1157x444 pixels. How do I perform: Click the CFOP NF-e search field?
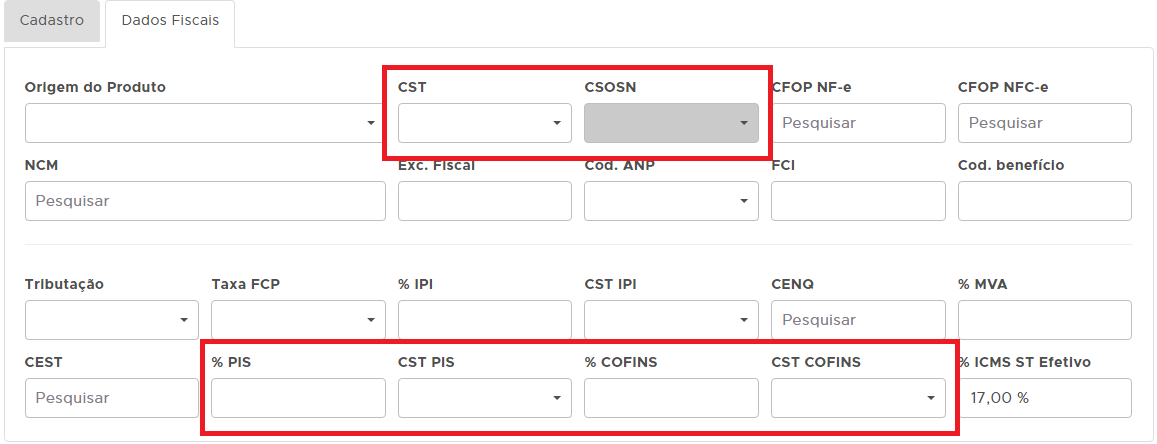point(858,123)
